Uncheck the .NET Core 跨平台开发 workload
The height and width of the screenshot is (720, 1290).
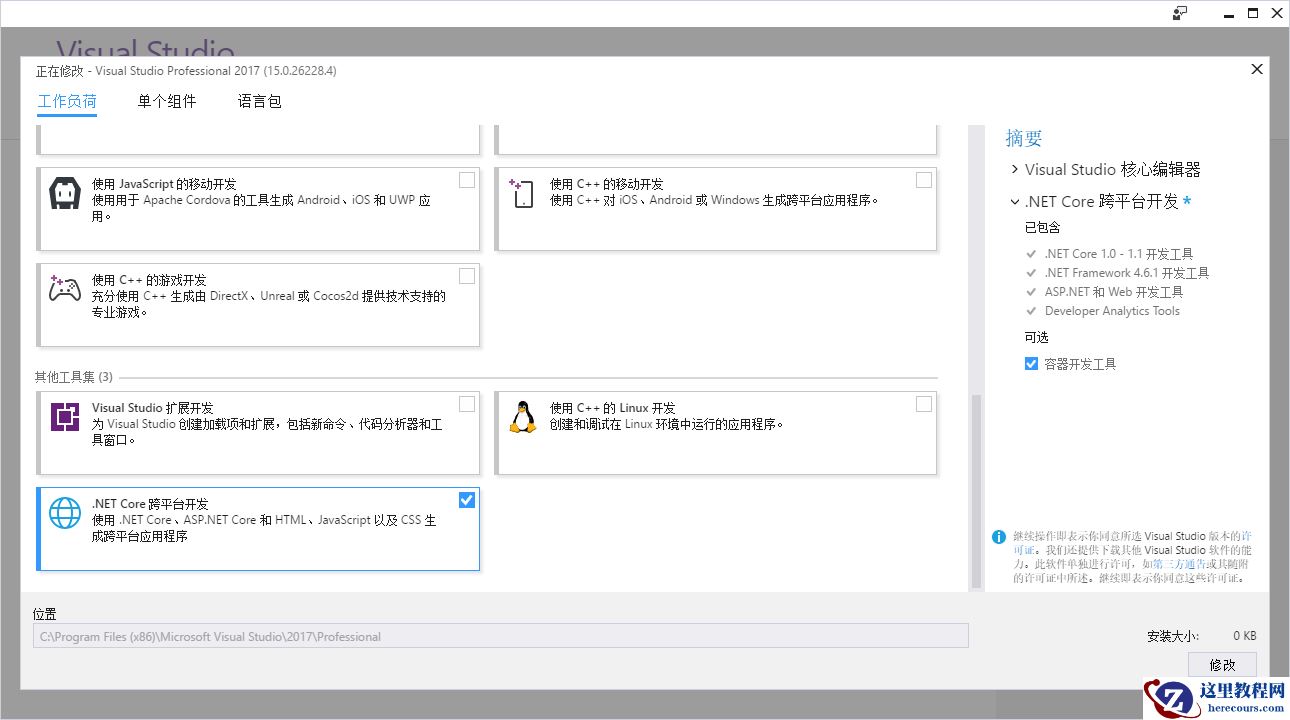[x=467, y=500]
